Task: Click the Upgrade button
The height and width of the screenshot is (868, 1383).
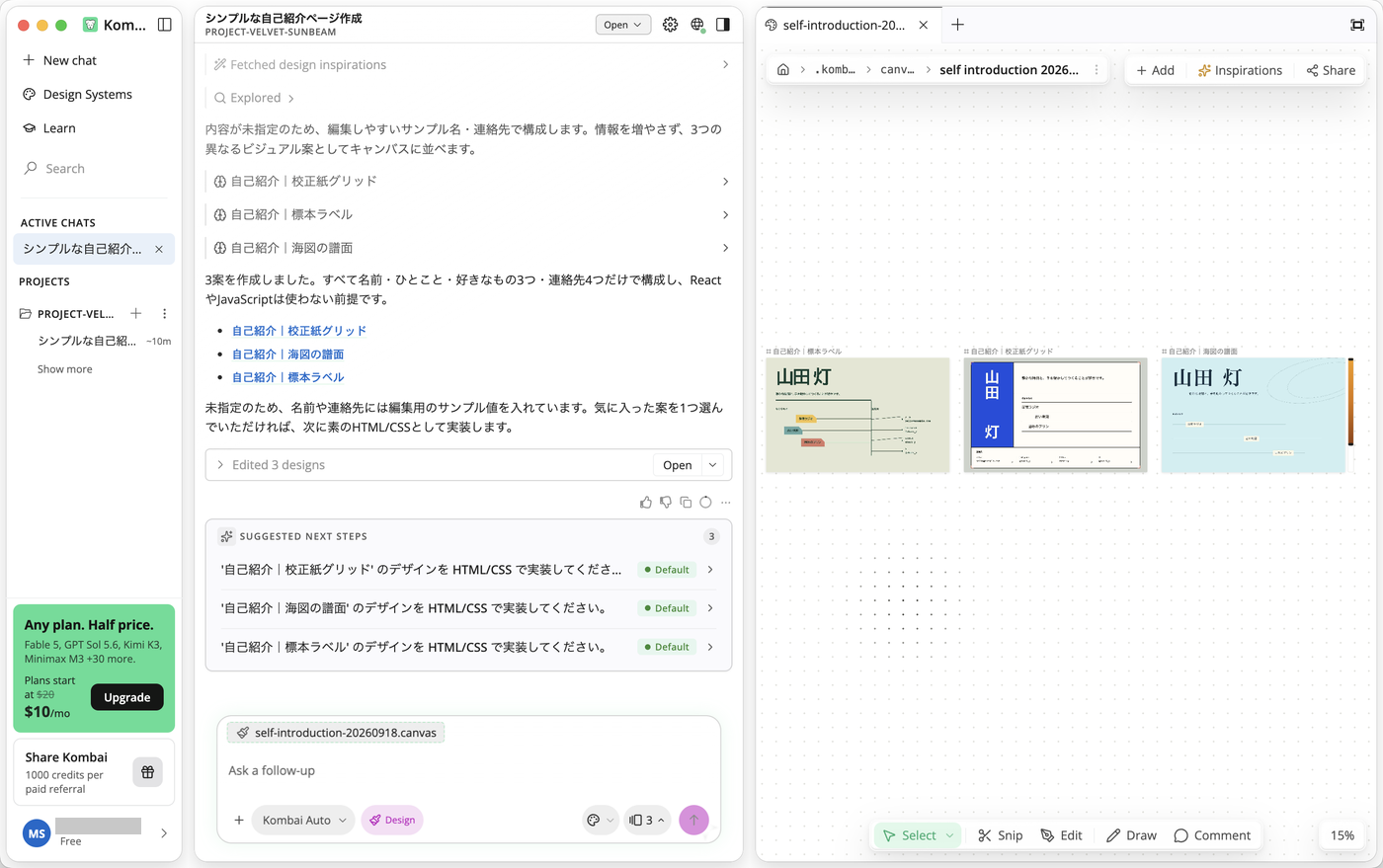Action: [x=127, y=697]
